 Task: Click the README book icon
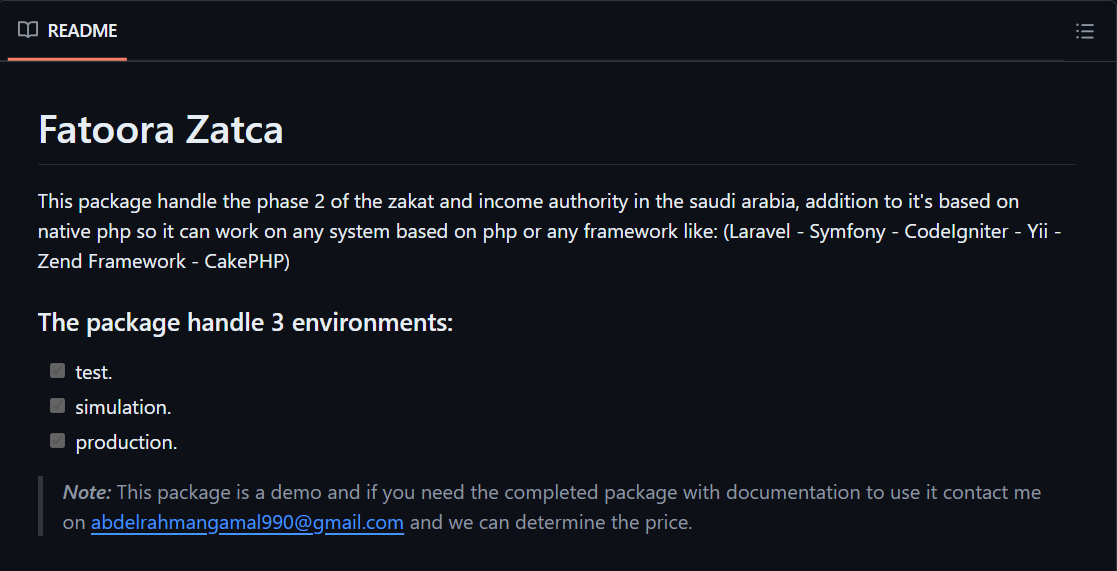tap(28, 30)
